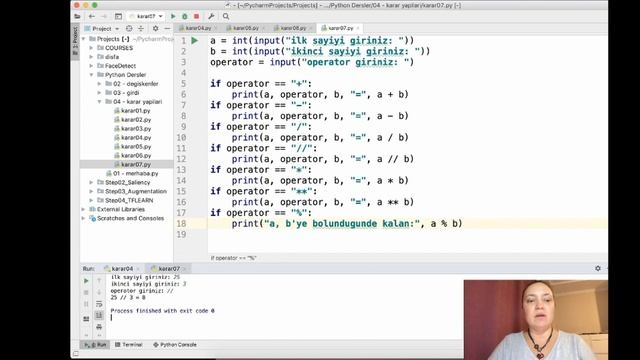The image size is (640, 360).
Task: Open the karar07 run configuration dropdown
Action: [146, 16]
